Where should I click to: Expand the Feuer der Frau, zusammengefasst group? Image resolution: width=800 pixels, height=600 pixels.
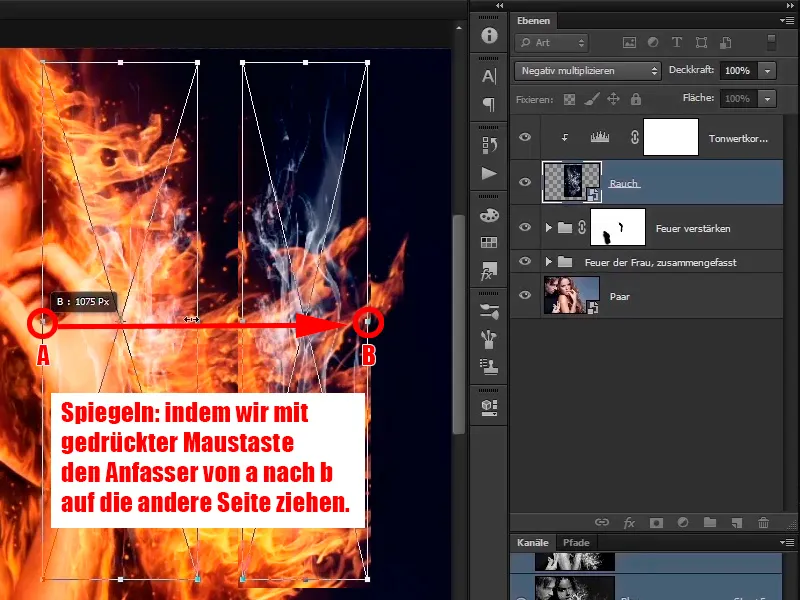pos(548,262)
